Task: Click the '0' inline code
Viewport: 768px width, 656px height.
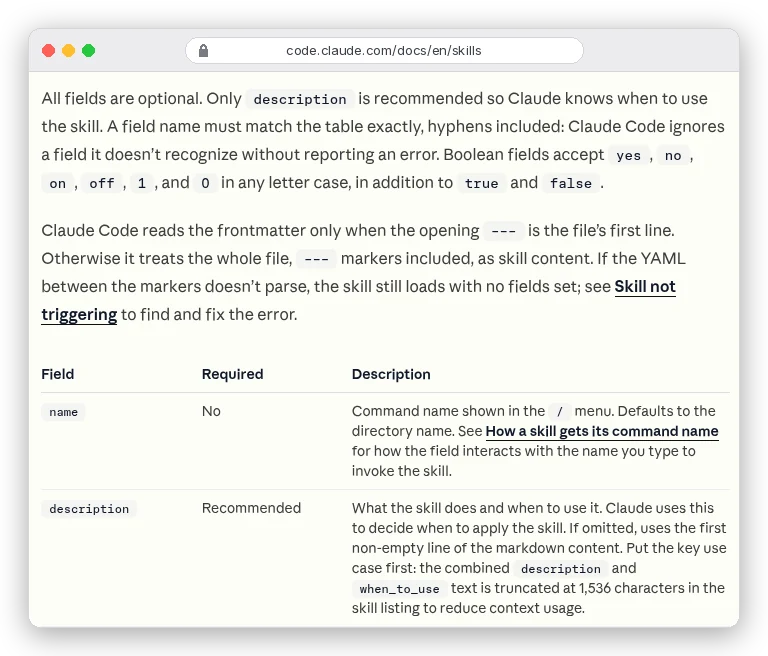Action: (x=205, y=184)
